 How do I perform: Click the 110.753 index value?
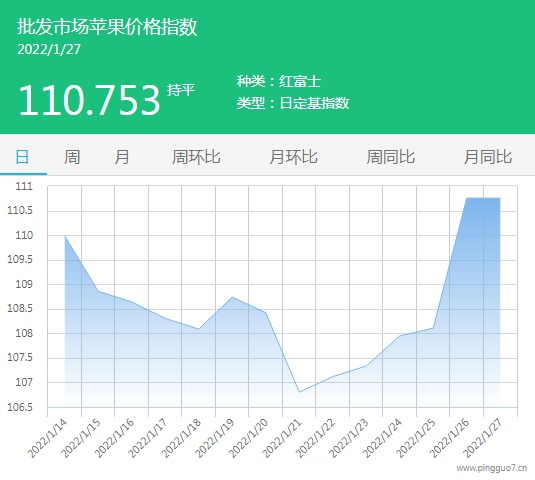(x=89, y=100)
